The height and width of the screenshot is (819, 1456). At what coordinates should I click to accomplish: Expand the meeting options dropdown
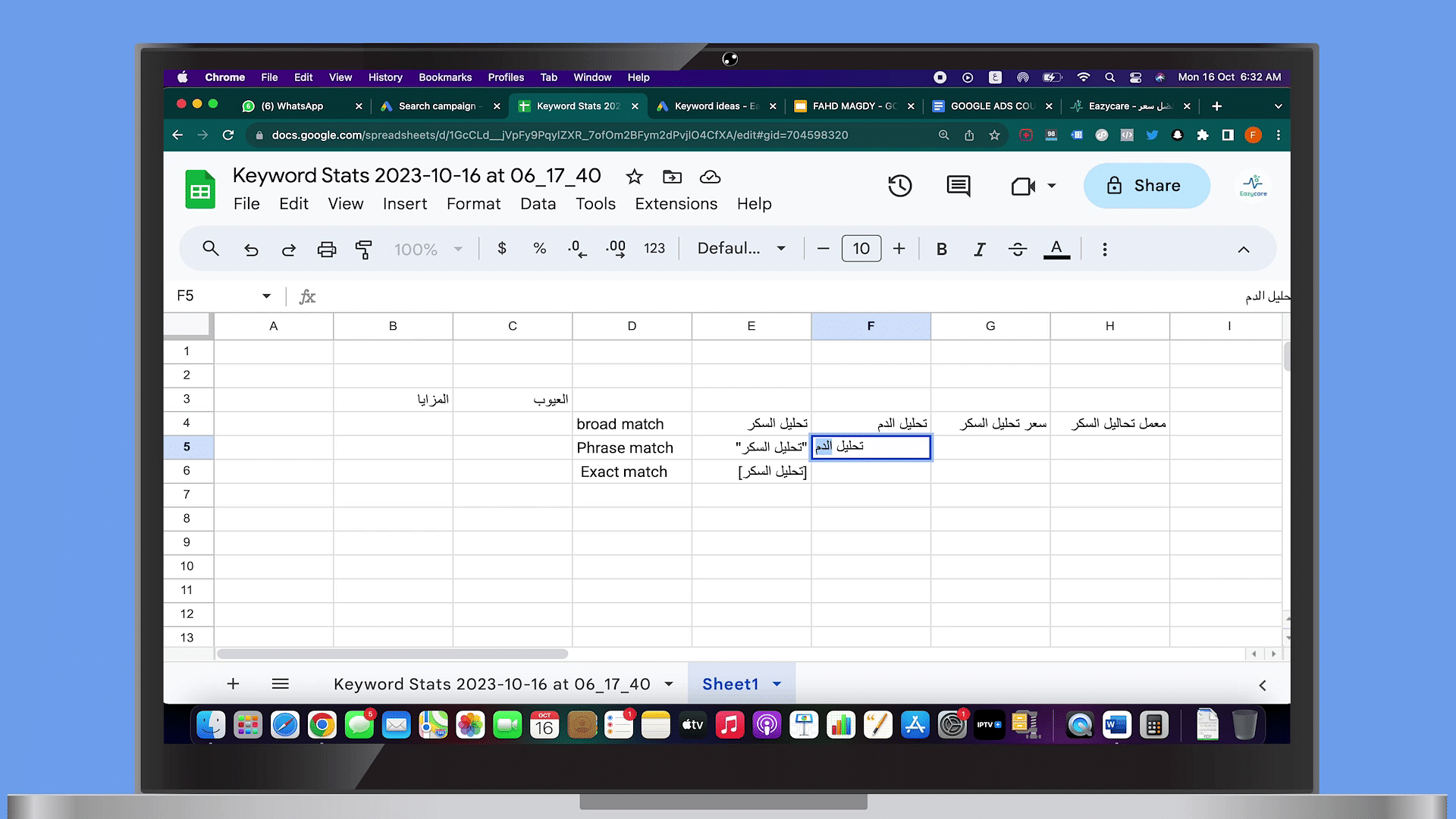[1052, 186]
